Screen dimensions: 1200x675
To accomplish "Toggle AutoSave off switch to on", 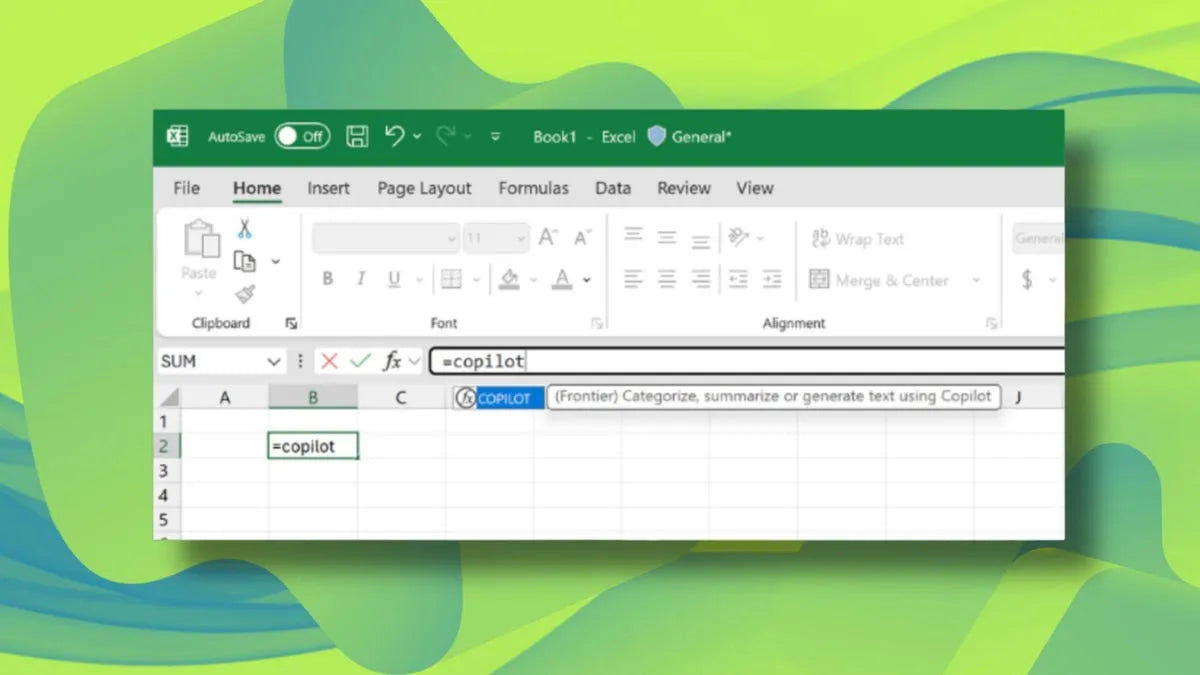I will click(x=302, y=137).
